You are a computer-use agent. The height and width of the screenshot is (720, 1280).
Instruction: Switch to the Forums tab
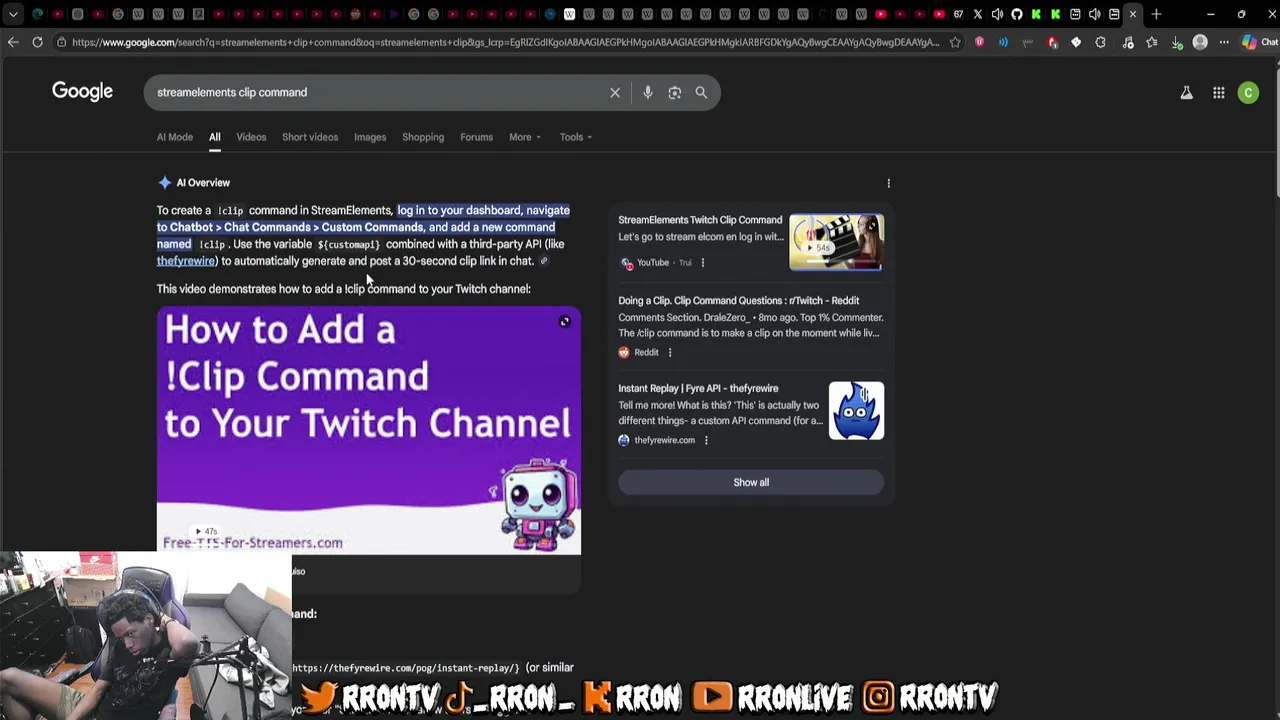coord(476,137)
